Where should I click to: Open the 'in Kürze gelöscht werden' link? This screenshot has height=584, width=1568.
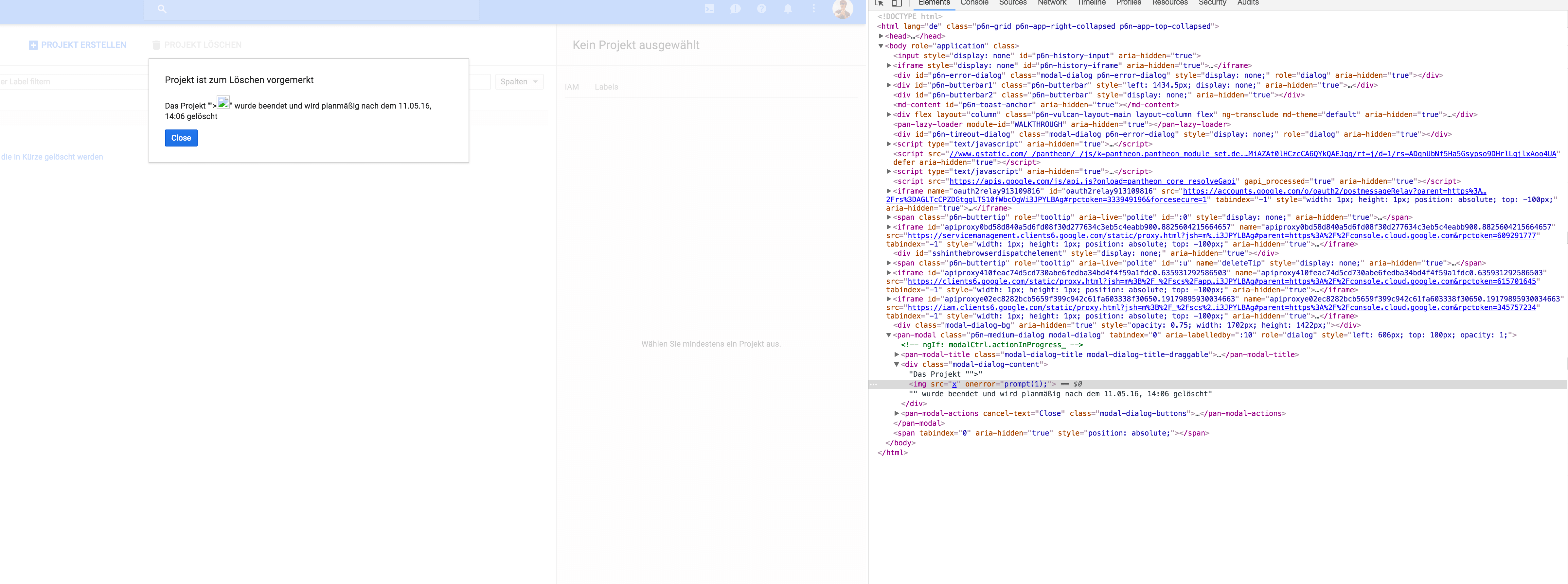coord(52,157)
